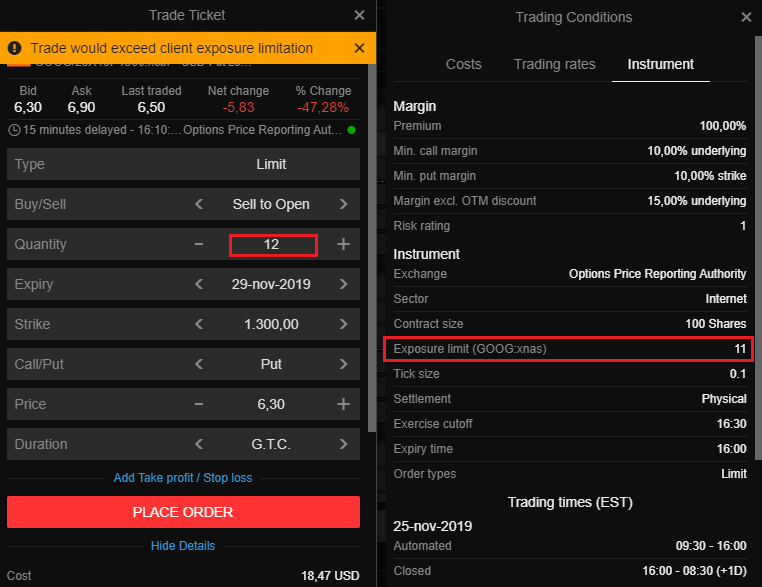The image size is (762, 587).
Task: Open the Type Limit selector
Action: [270, 164]
